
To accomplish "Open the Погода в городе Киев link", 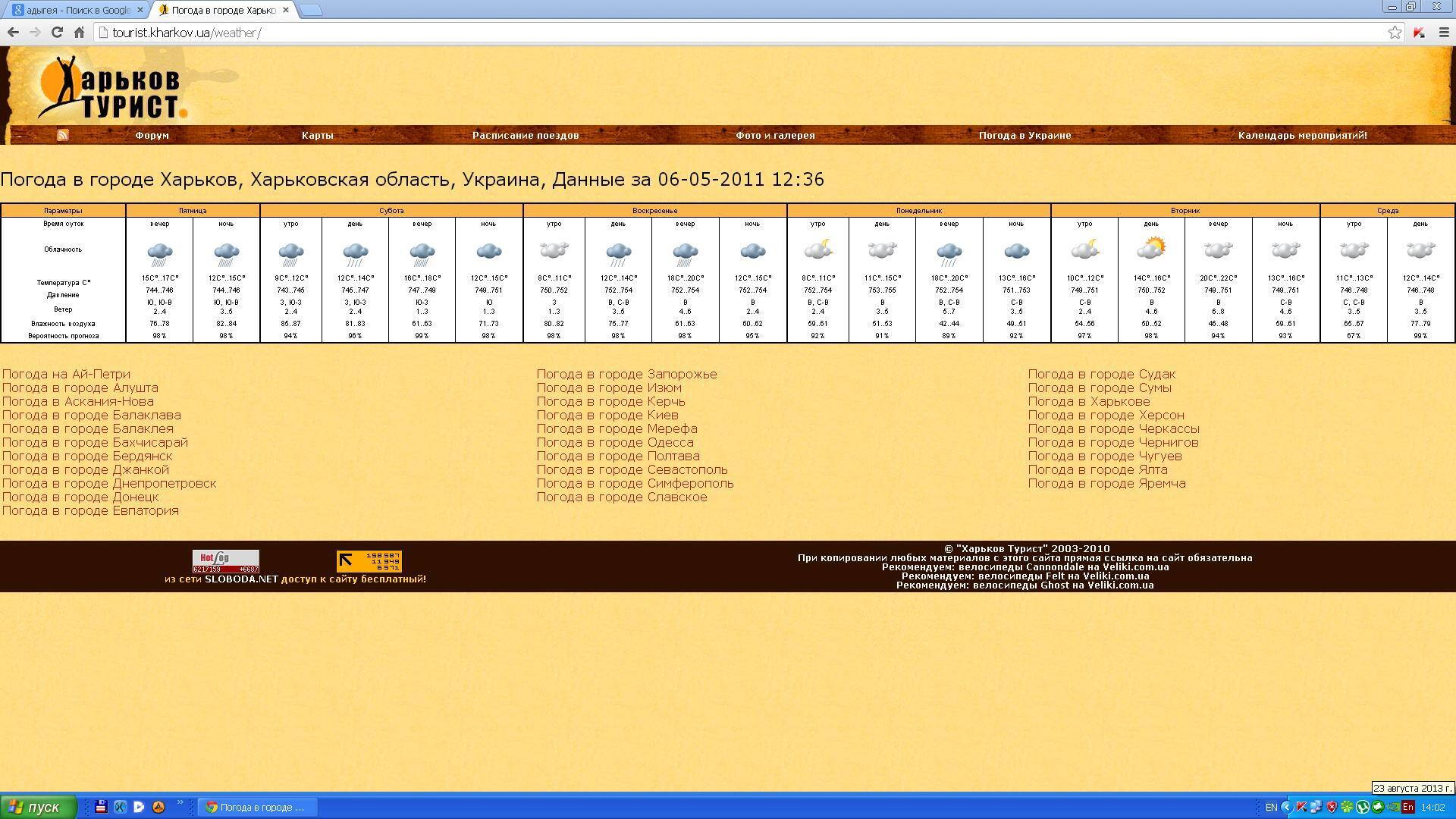I will pyautogui.click(x=607, y=415).
